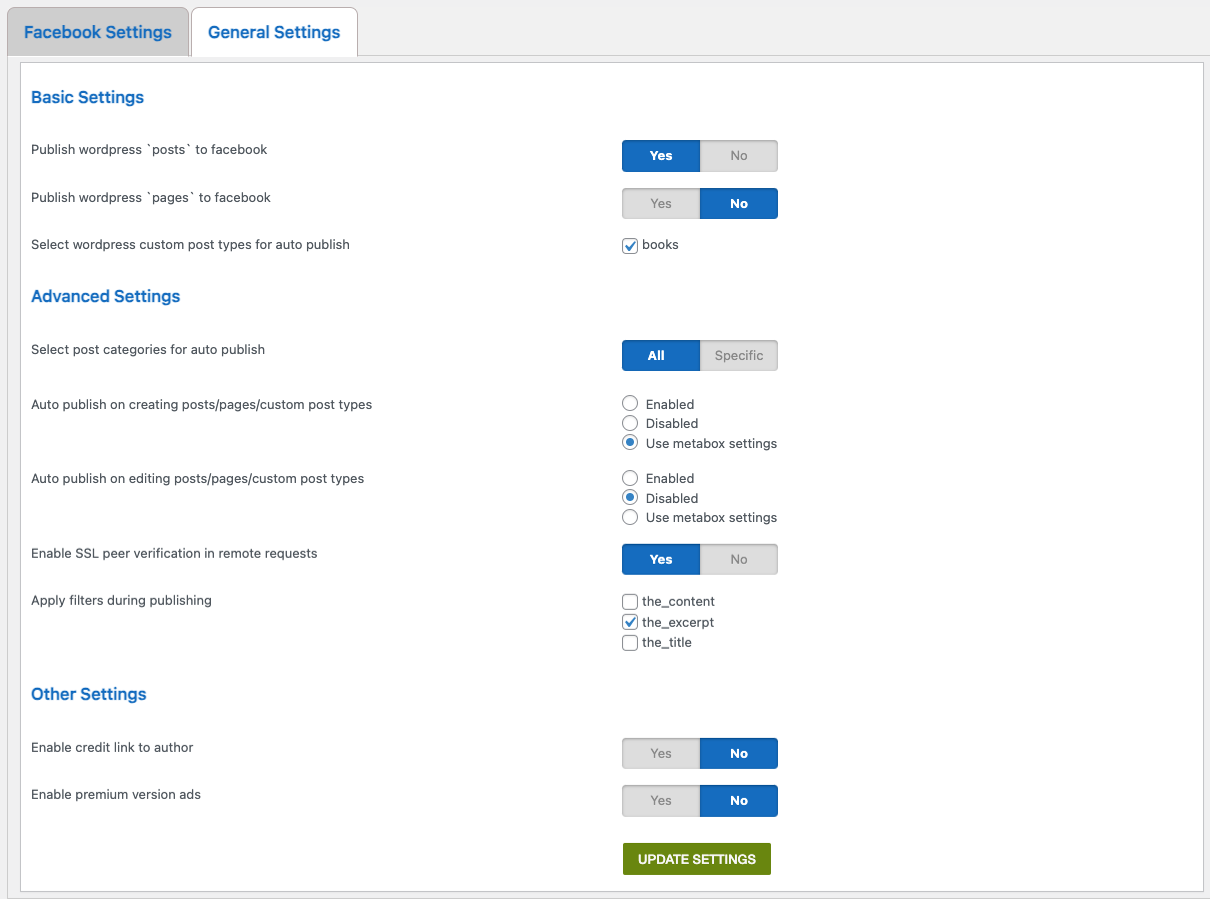
Task: Enable auto publish on editing posts
Action: pyautogui.click(x=630, y=478)
